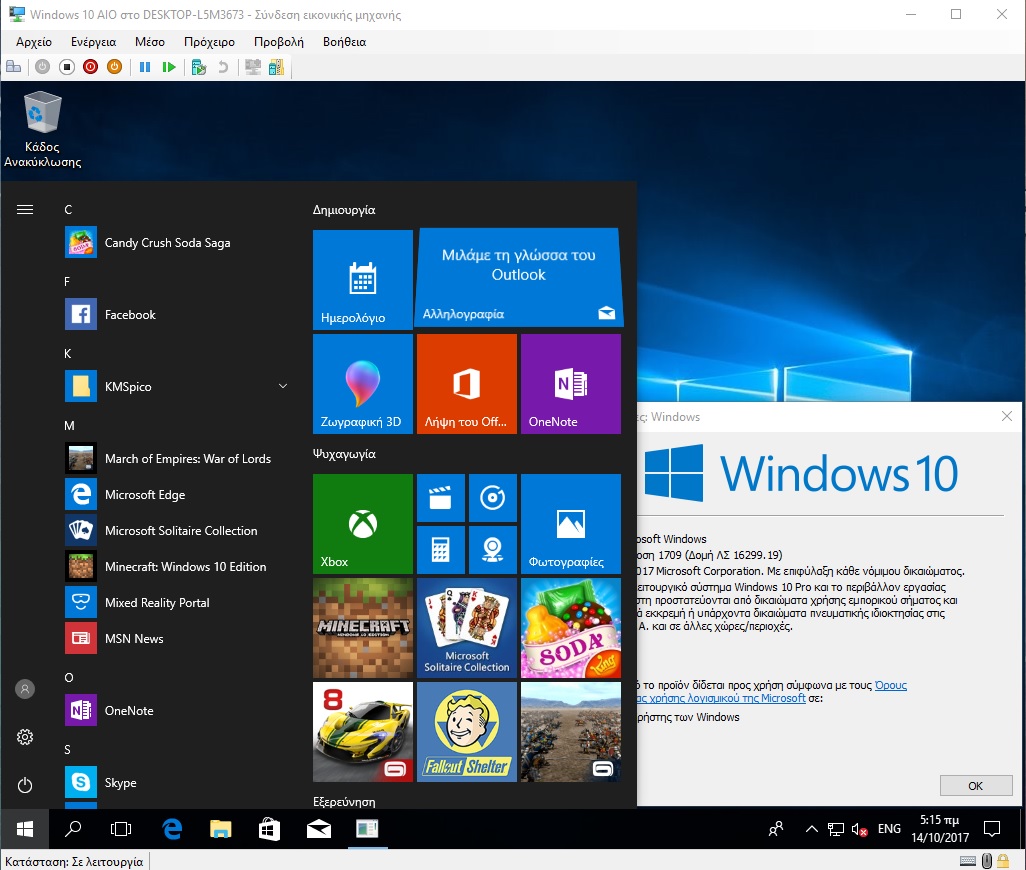1026x870 pixels.
Task: Expand the KMSpico folder chevron
Action: [x=283, y=386]
